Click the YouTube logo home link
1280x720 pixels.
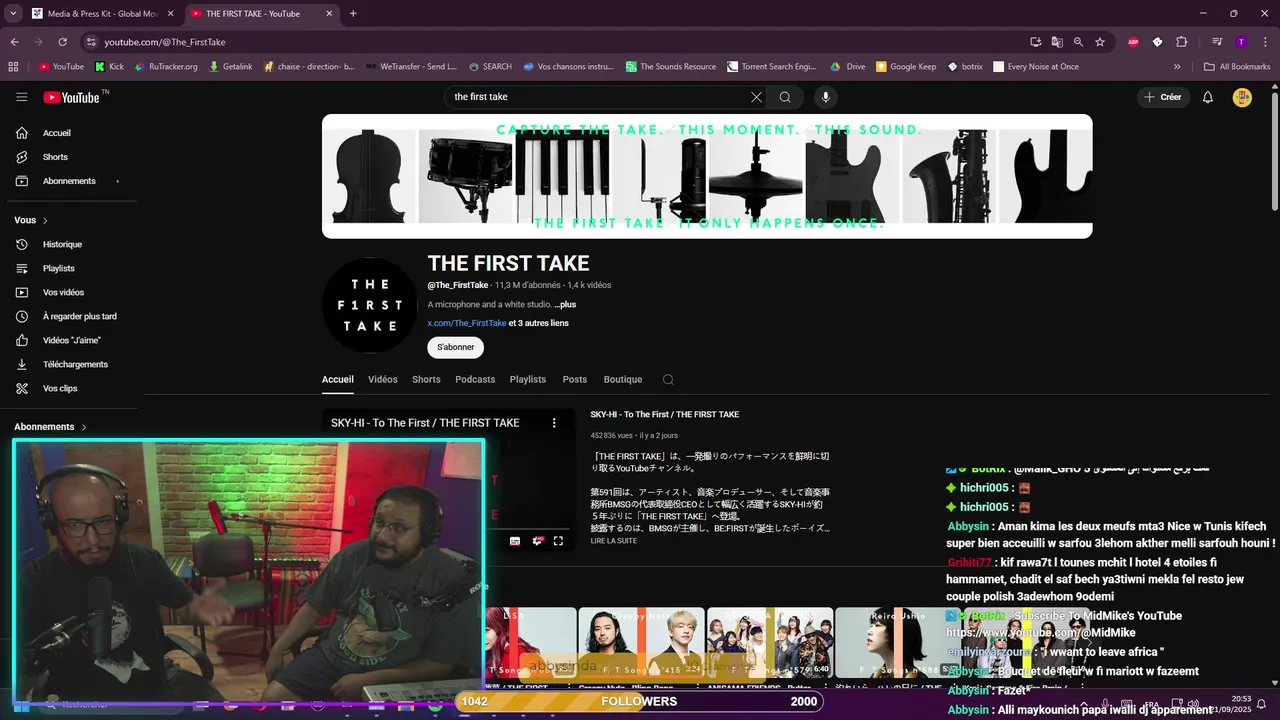click(71, 97)
